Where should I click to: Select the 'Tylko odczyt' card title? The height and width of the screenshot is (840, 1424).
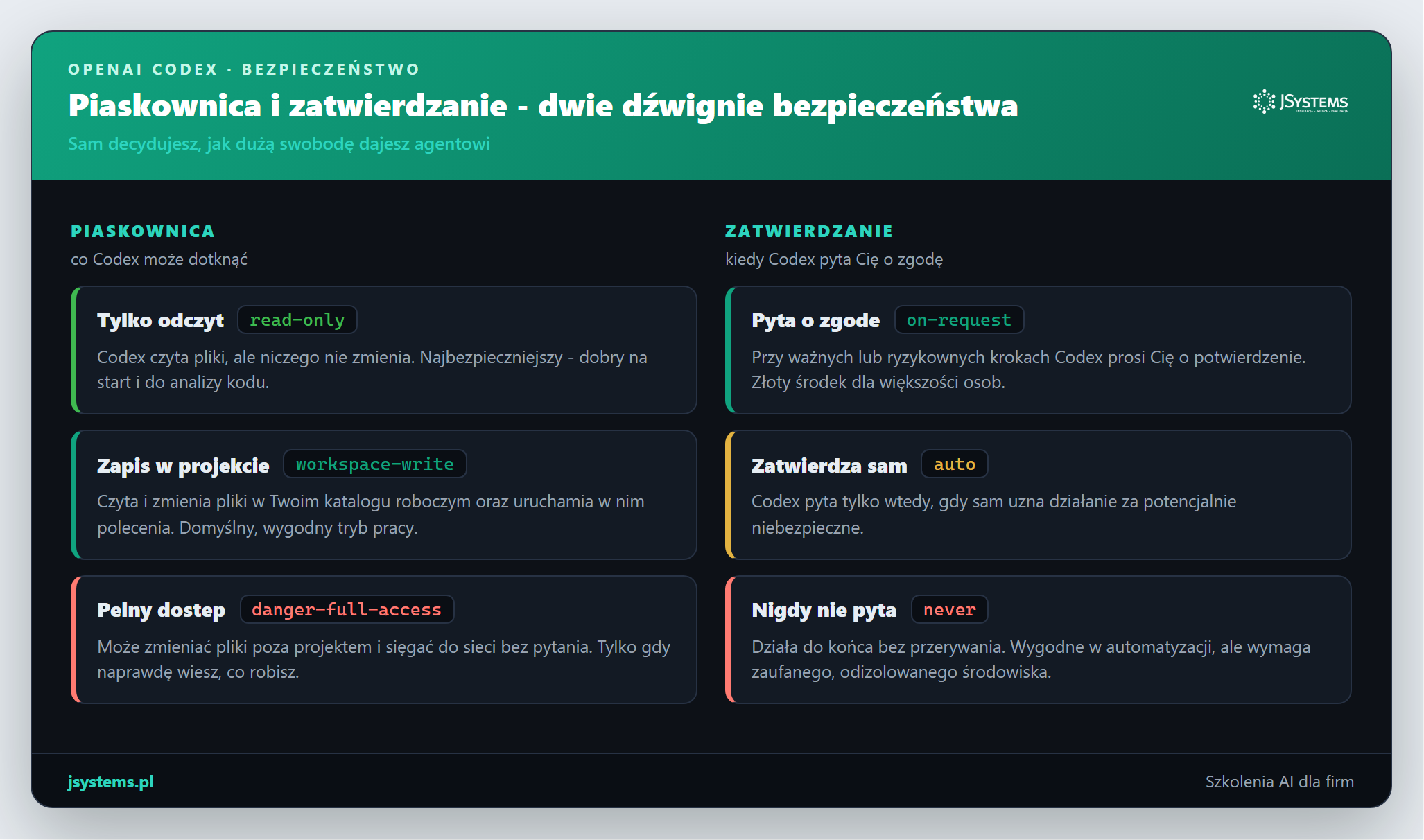[x=160, y=320]
